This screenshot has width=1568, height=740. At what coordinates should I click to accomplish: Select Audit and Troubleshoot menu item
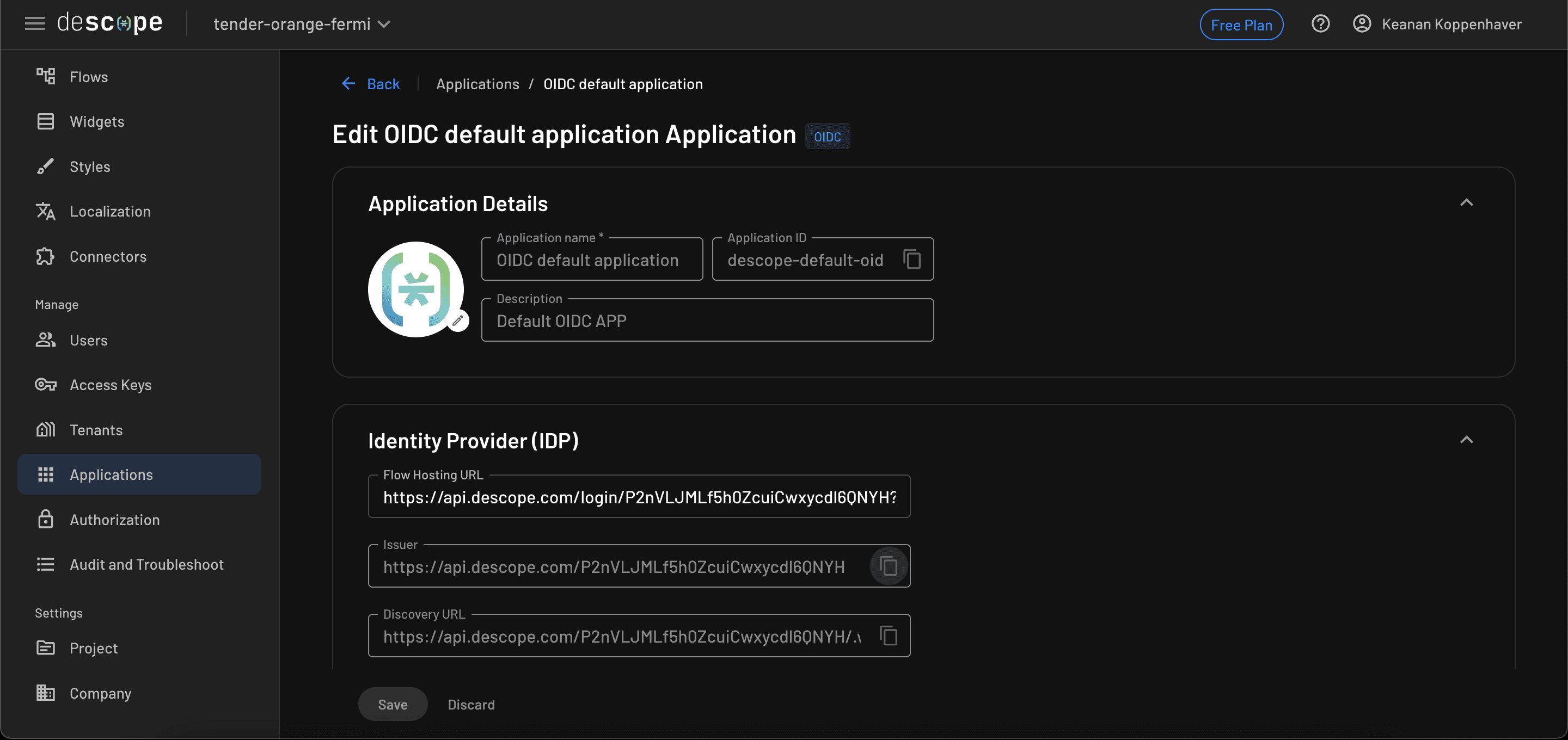click(146, 564)
